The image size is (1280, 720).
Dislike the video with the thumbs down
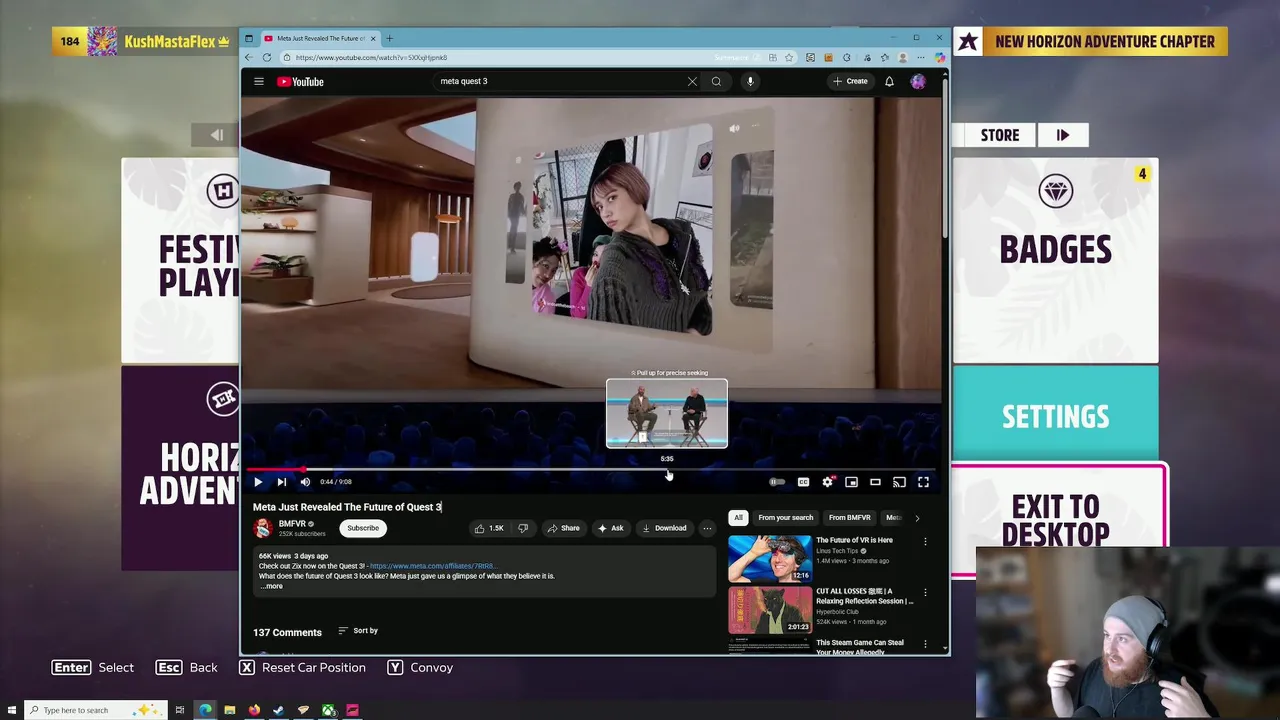coord(523,528)
